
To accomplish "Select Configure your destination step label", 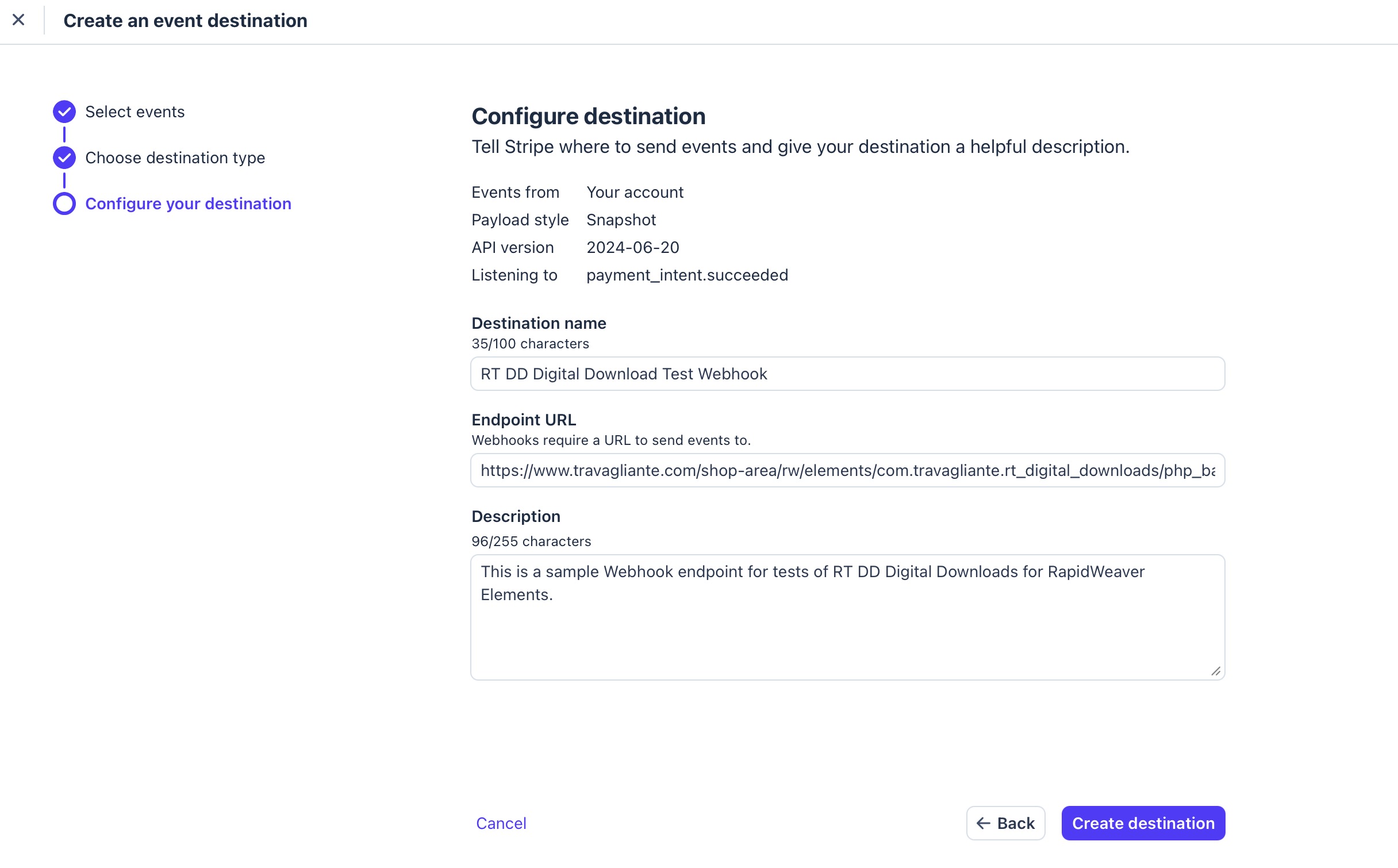I will pyautogui.click(x=189, y=203).
